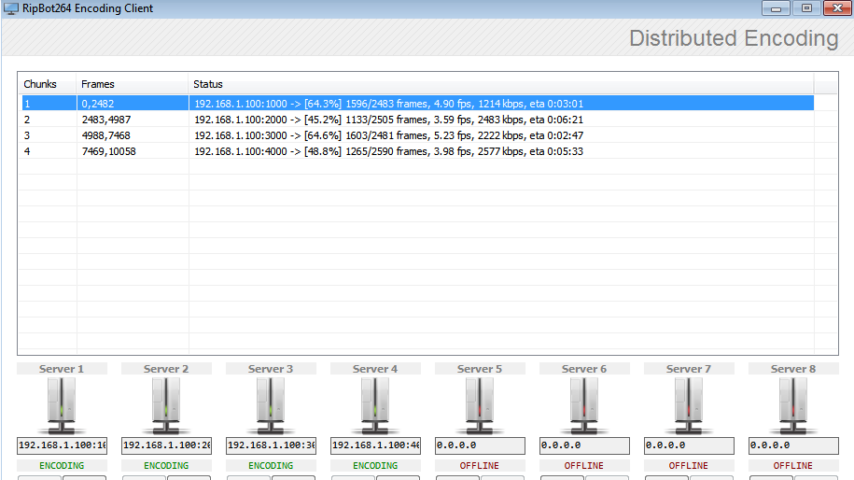Click the Server 6 offline computer icon
The width and height of the screenshot is (854, 480).
click(584, 406)
